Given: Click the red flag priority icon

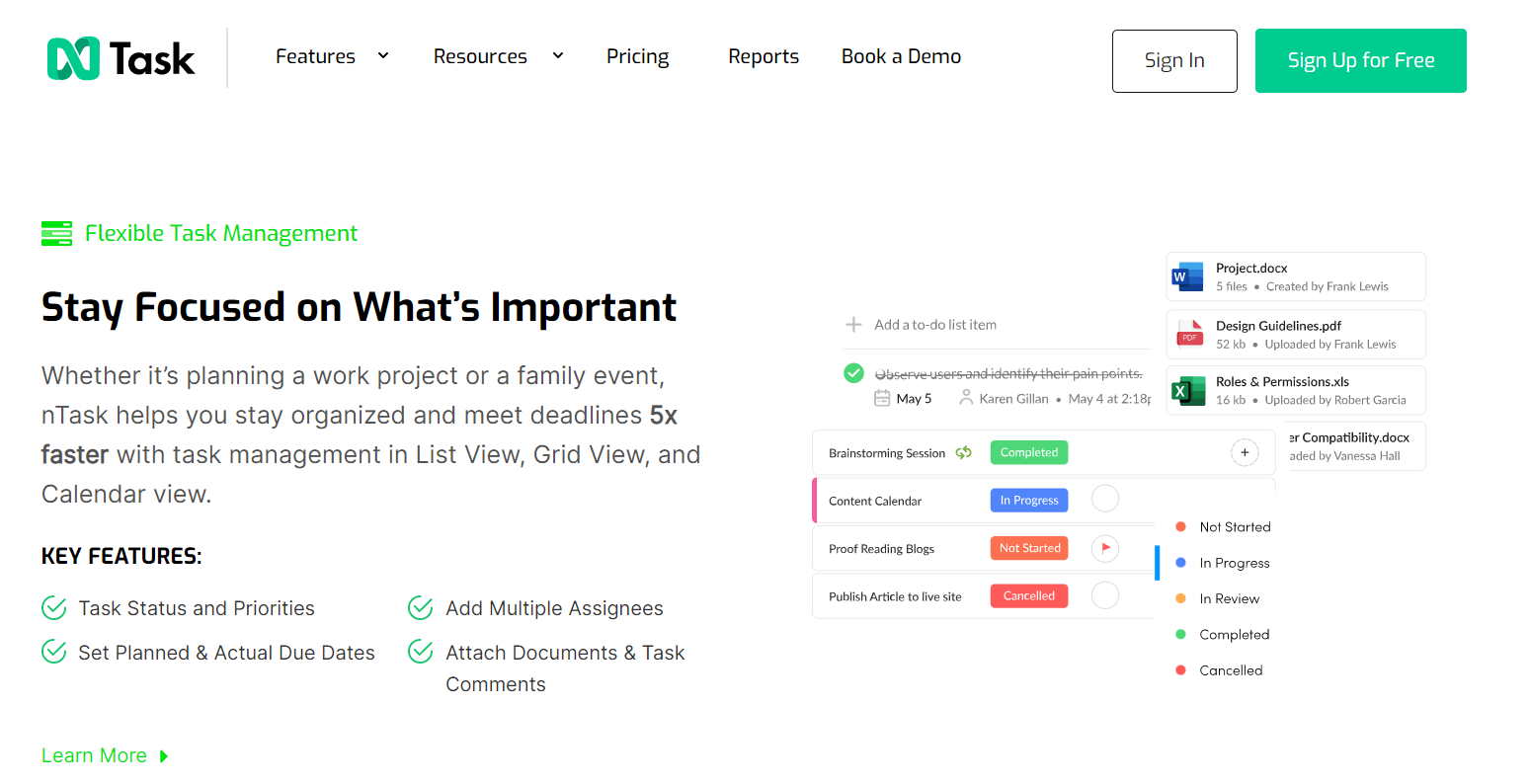Looking at the screenshot, I should tap(1105, 548).
